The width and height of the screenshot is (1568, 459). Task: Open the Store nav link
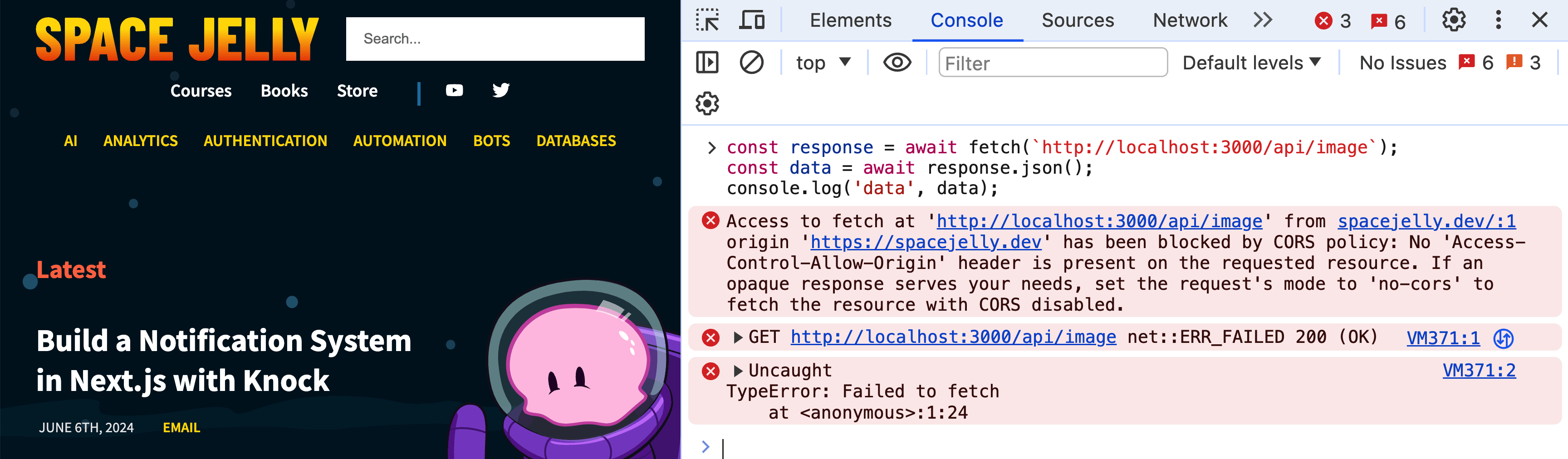point(358,91)
